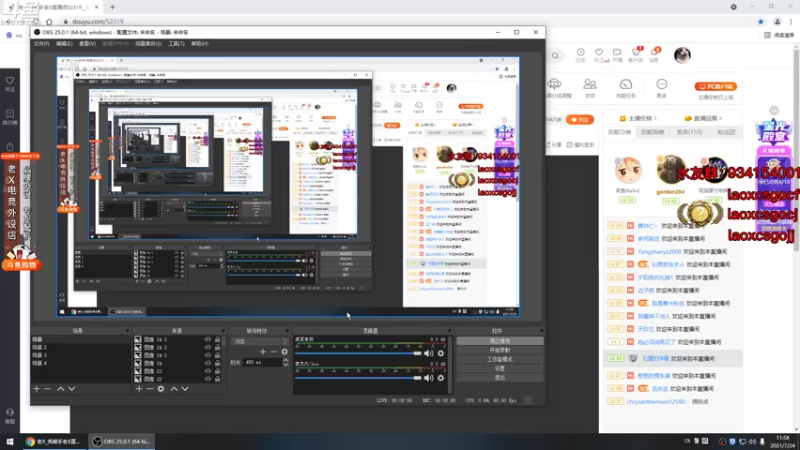Open the 工具(T) menu in OBS
800x450 pixels.
click(176, 44)
